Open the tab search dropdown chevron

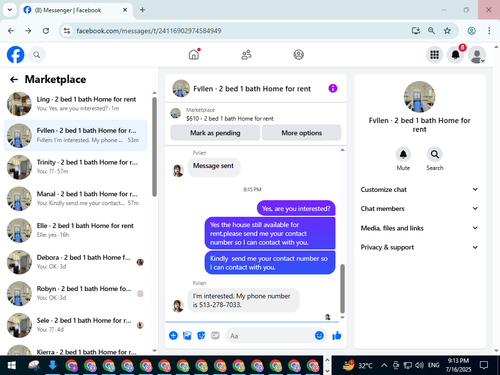10,10
